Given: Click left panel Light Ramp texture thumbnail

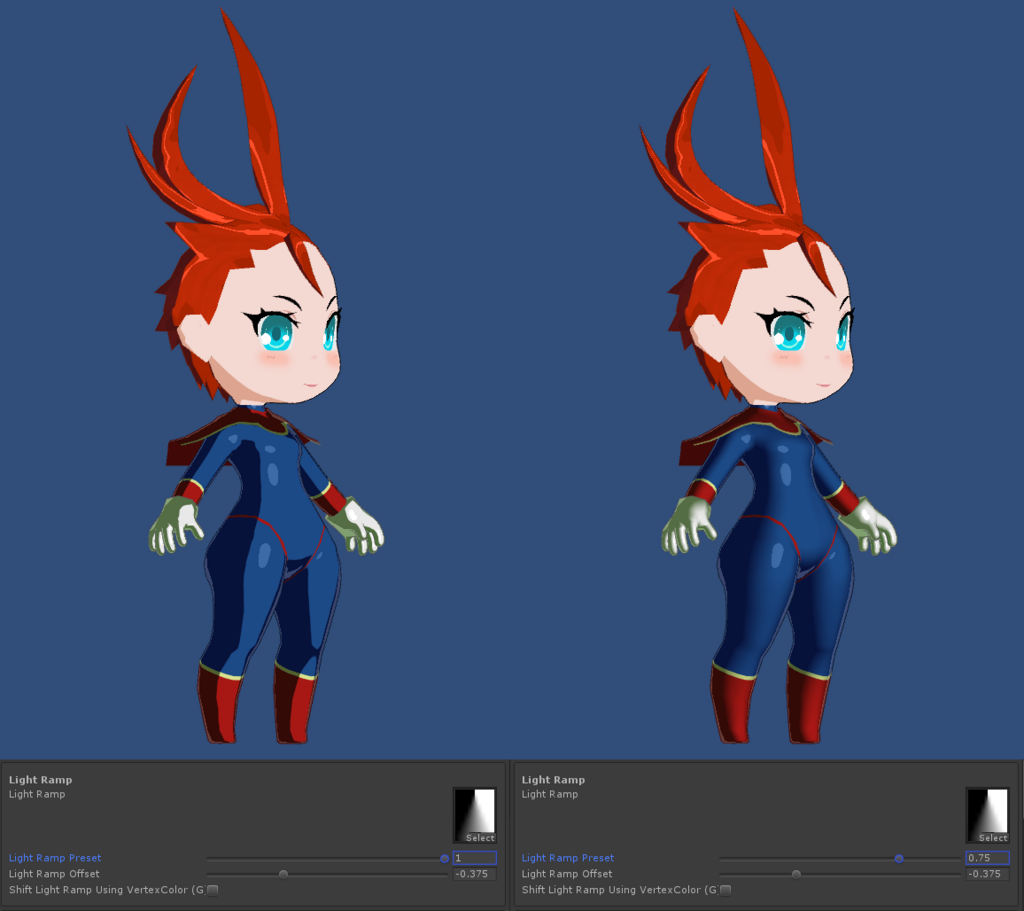Looking at the screenshot, I should point(475,815).
